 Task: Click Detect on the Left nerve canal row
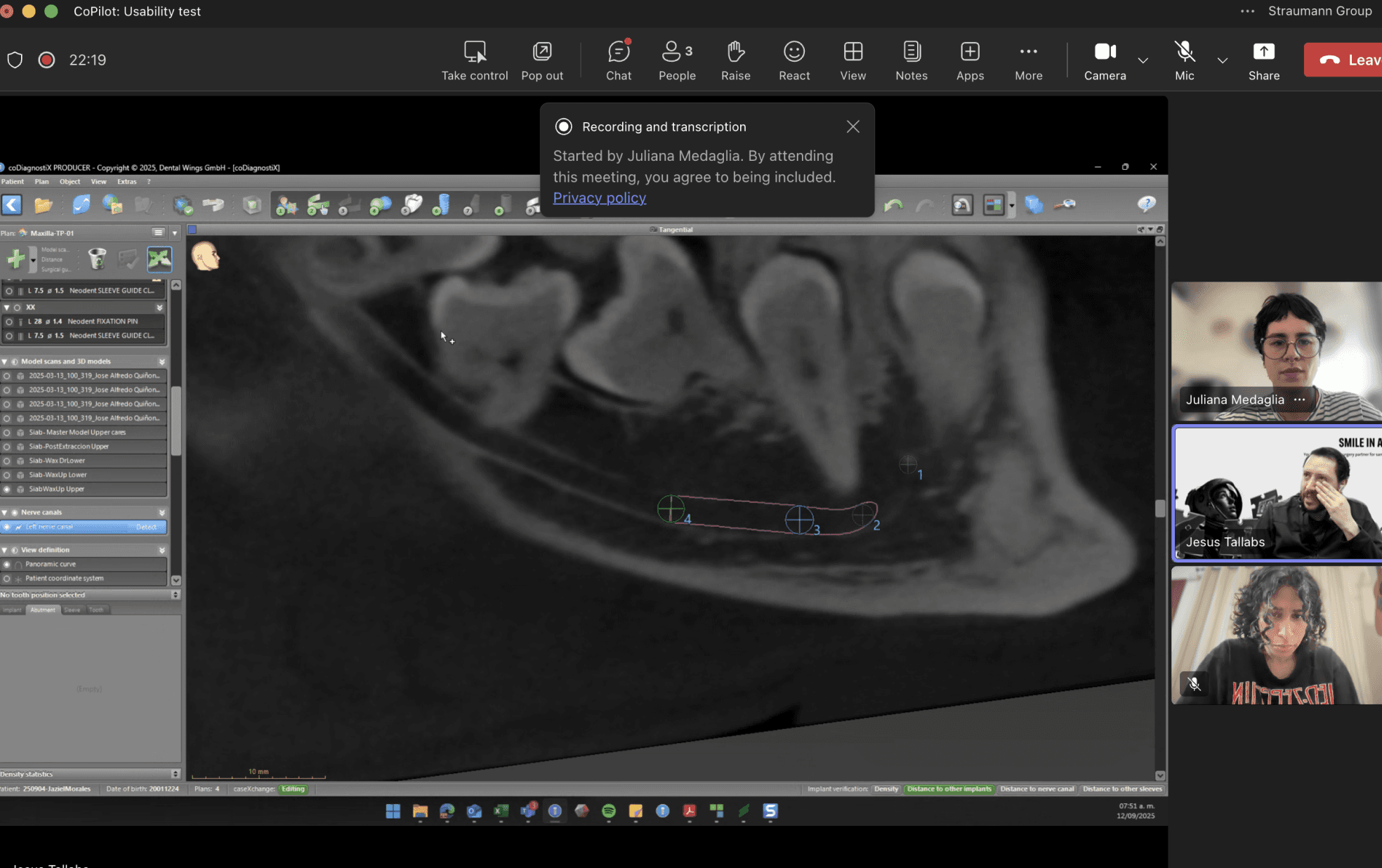(146, 527)
